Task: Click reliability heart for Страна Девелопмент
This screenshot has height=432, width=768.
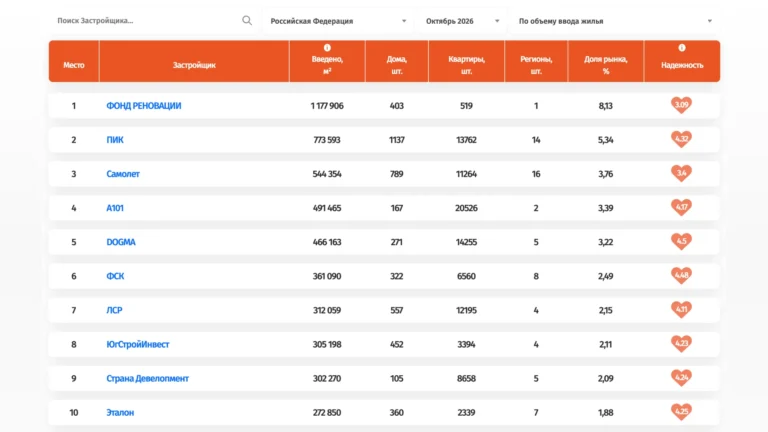Action: point(681,378)
